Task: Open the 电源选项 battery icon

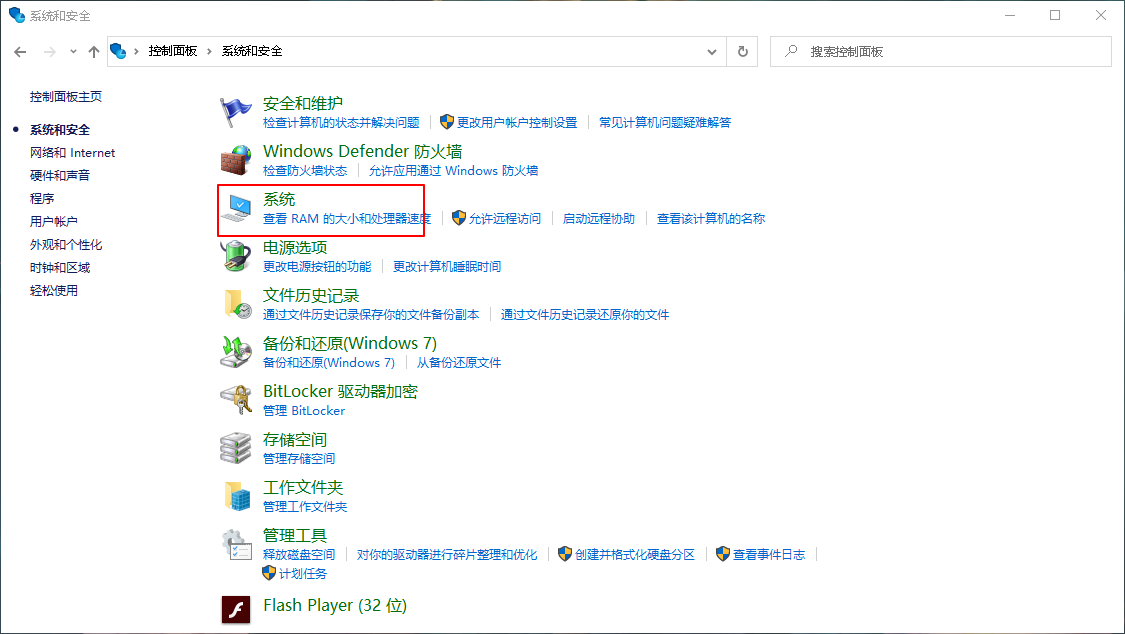Action: (236, 256)
